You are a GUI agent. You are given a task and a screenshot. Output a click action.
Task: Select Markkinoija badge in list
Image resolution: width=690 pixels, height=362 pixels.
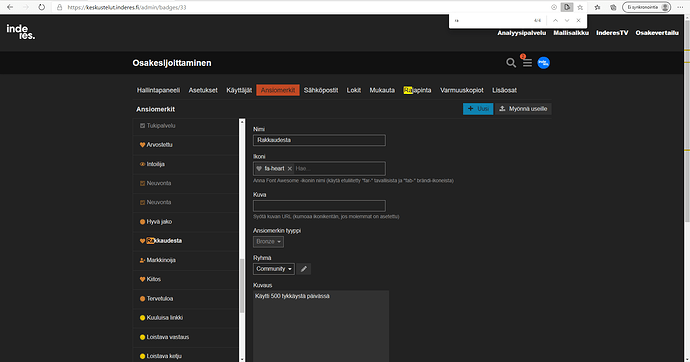click(186, 260)
